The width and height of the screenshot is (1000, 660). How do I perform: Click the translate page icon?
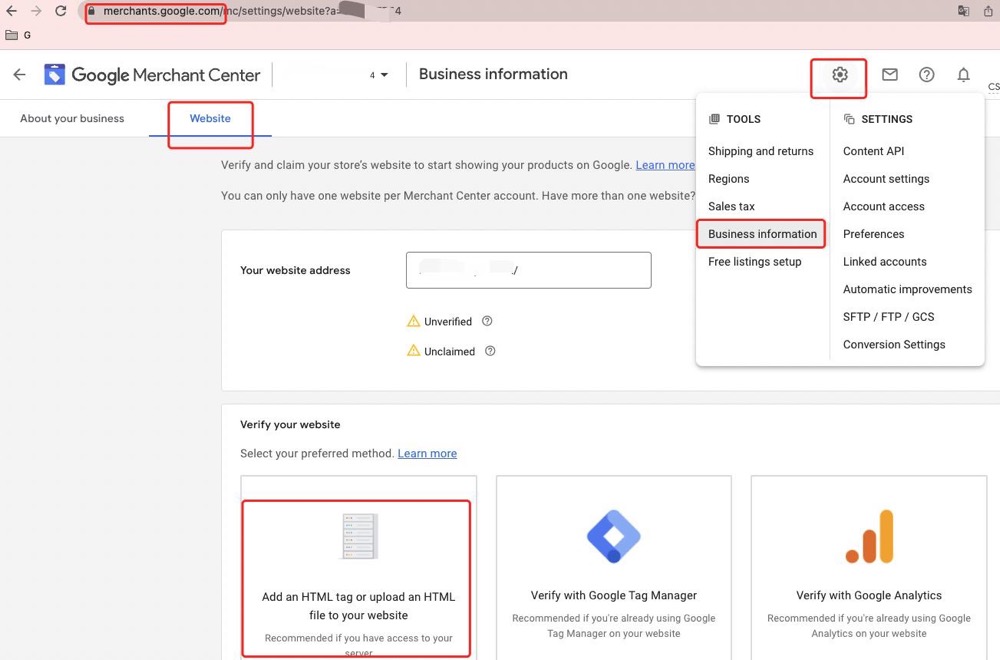click(x=963, y=11)
